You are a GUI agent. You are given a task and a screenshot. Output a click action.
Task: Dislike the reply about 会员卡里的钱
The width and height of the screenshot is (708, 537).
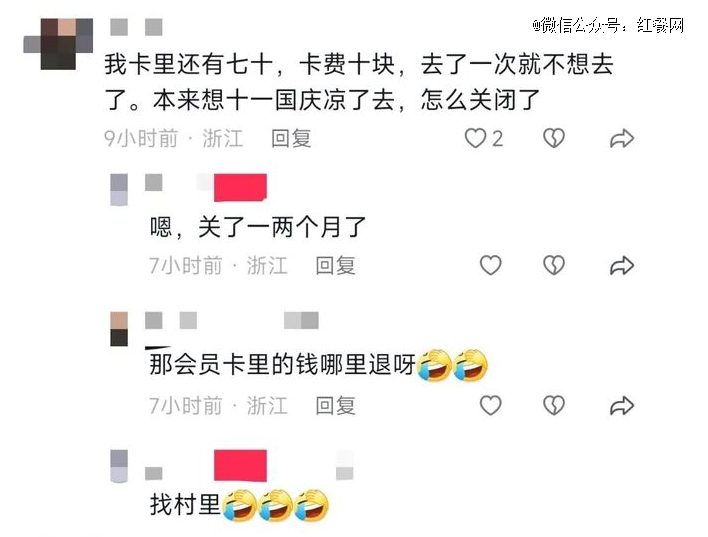(554, 405)
